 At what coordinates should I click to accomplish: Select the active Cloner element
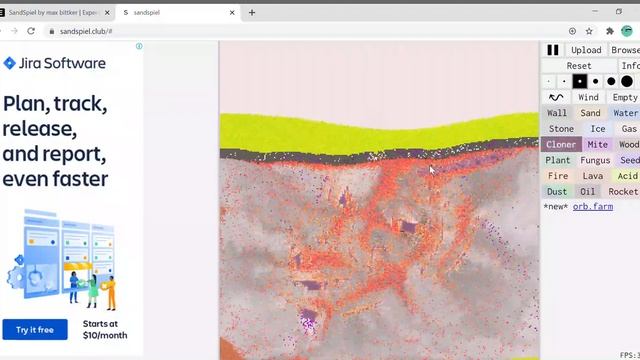[561, 144]
